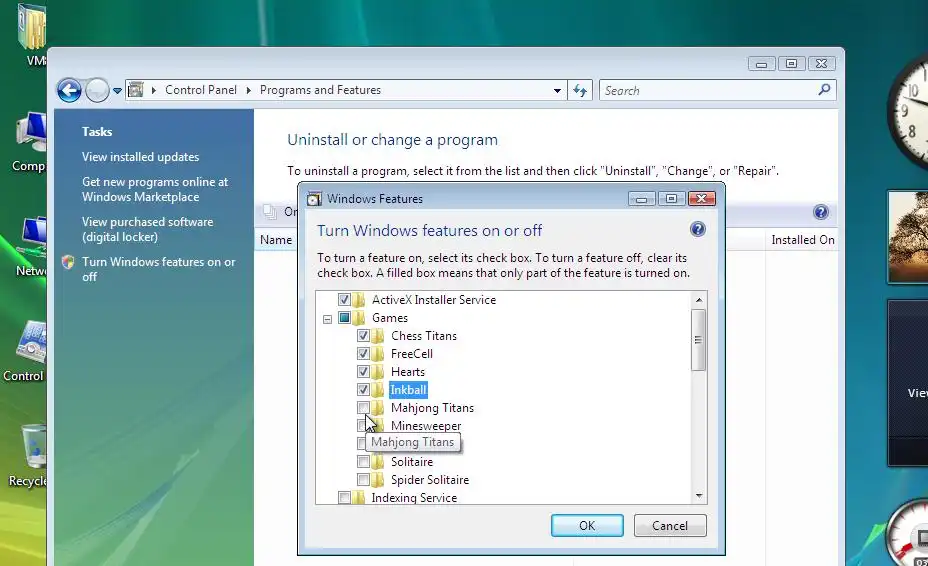928x566 pixels.
Task: Open Programs and Features help icon
Action: [821, 212]
